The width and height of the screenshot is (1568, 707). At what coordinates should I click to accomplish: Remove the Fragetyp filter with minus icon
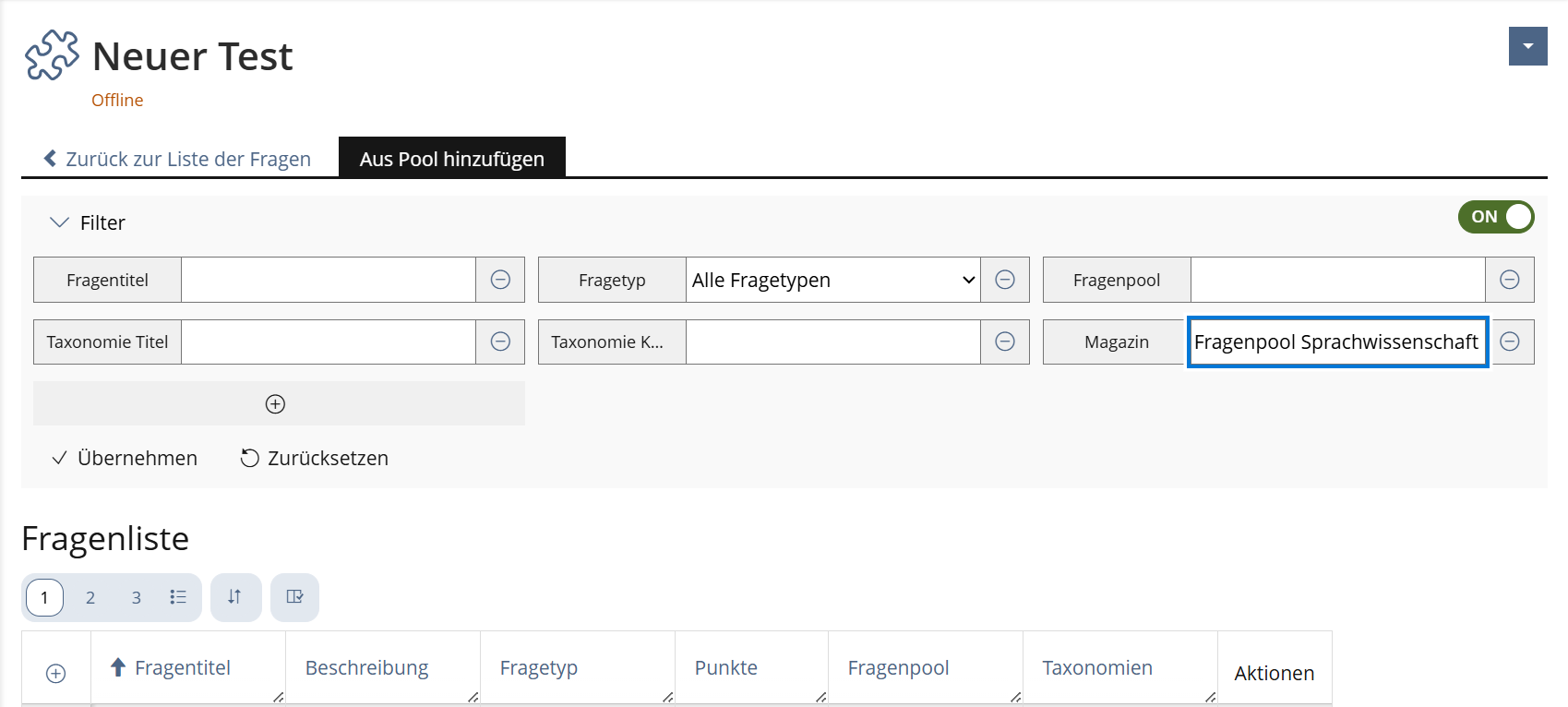[x=1005, y=280]
